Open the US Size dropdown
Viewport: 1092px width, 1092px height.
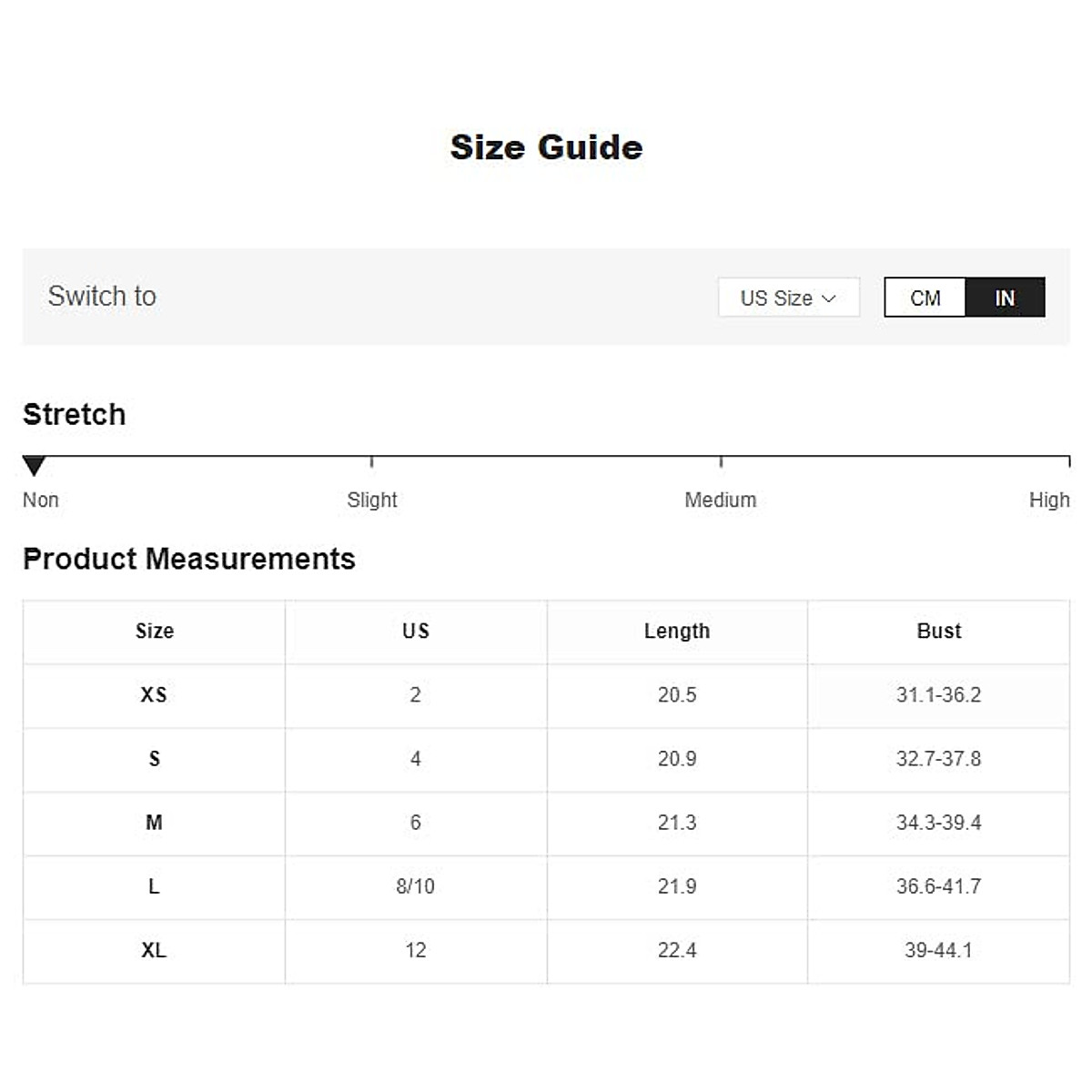pos(787,298)
